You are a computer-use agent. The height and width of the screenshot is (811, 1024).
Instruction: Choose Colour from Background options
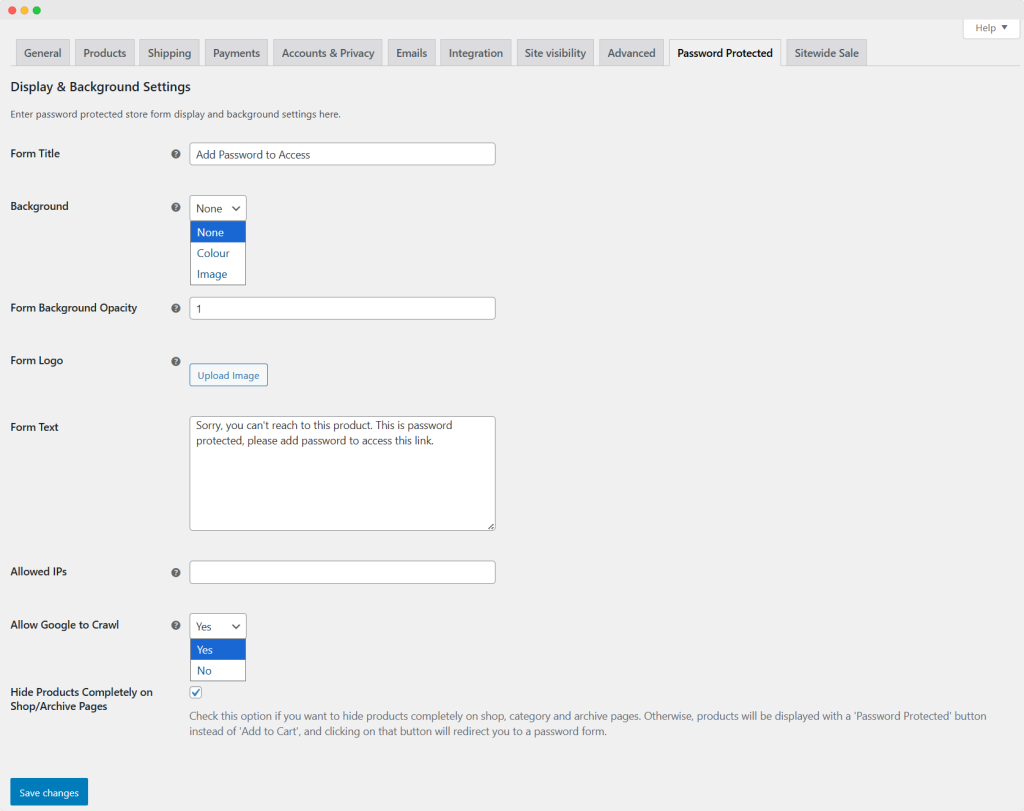tap(214, 253)
